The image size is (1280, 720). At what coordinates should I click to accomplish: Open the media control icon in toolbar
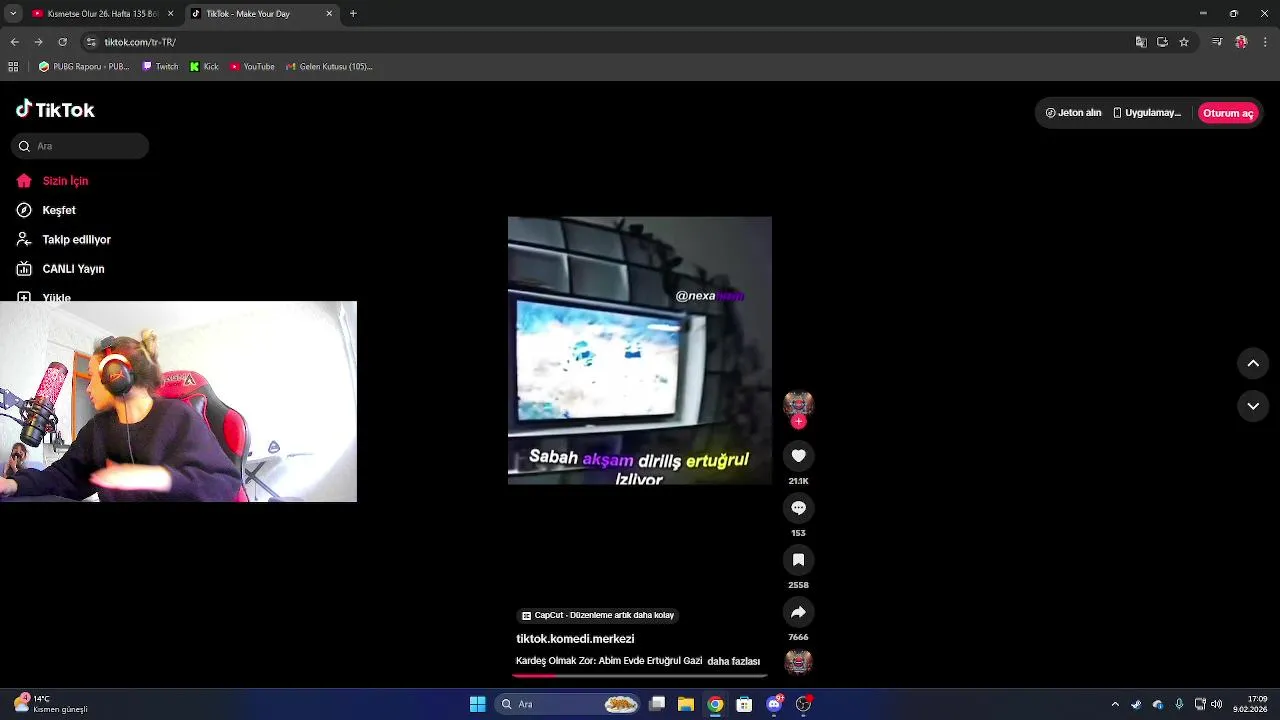point(1217,42)
